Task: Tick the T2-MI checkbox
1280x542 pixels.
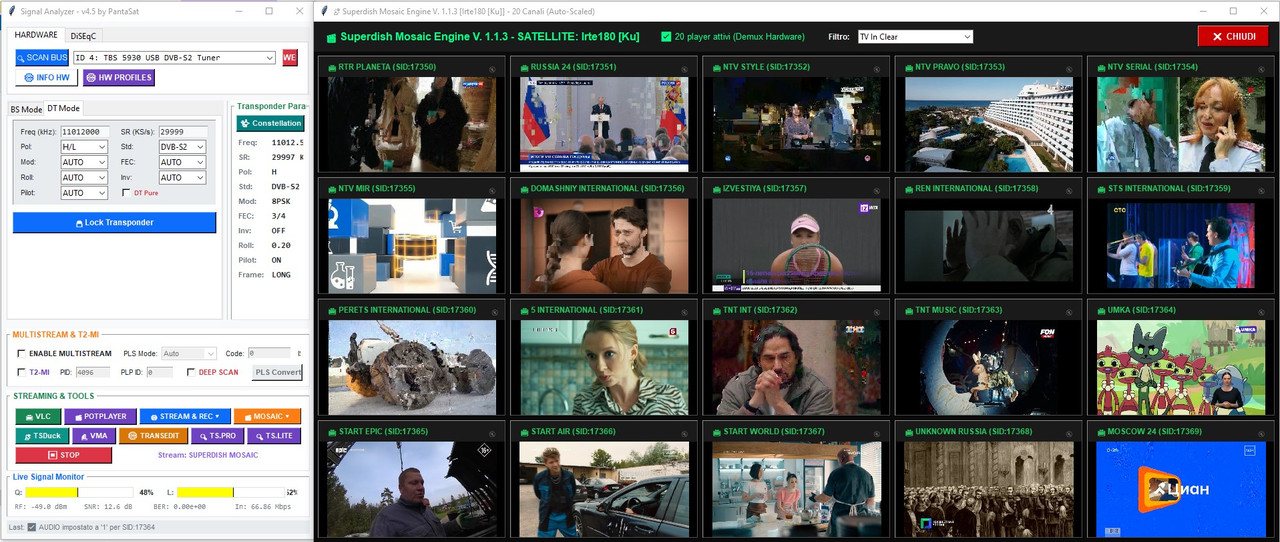Action: click(22, 372)
